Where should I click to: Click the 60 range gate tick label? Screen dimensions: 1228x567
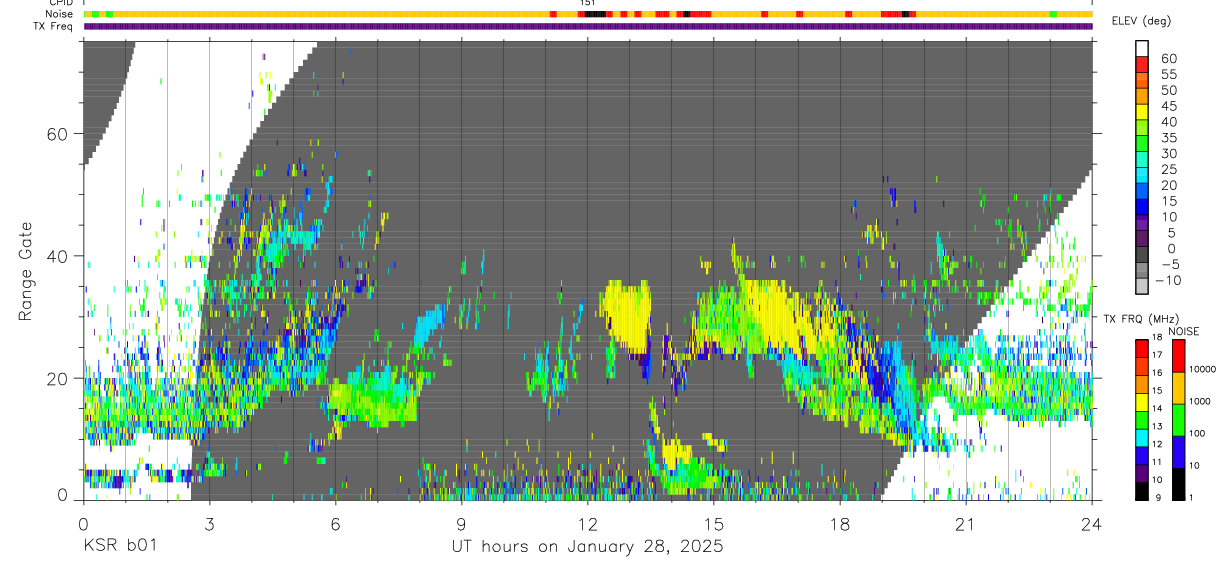pos(56,134)
